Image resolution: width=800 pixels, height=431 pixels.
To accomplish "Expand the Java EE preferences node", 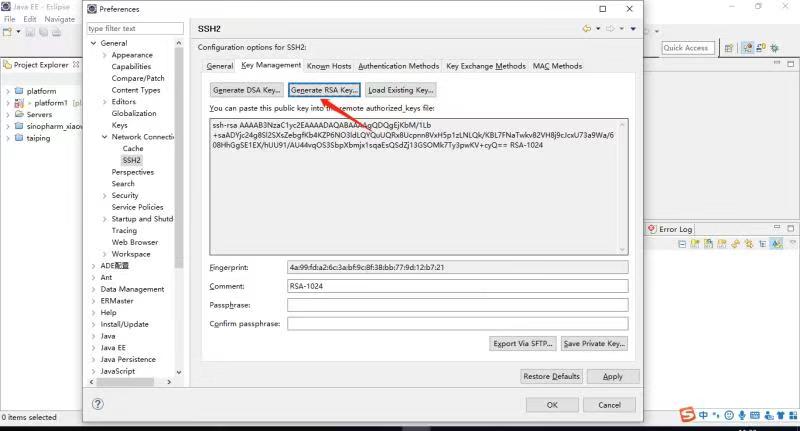I will point(93,348).
